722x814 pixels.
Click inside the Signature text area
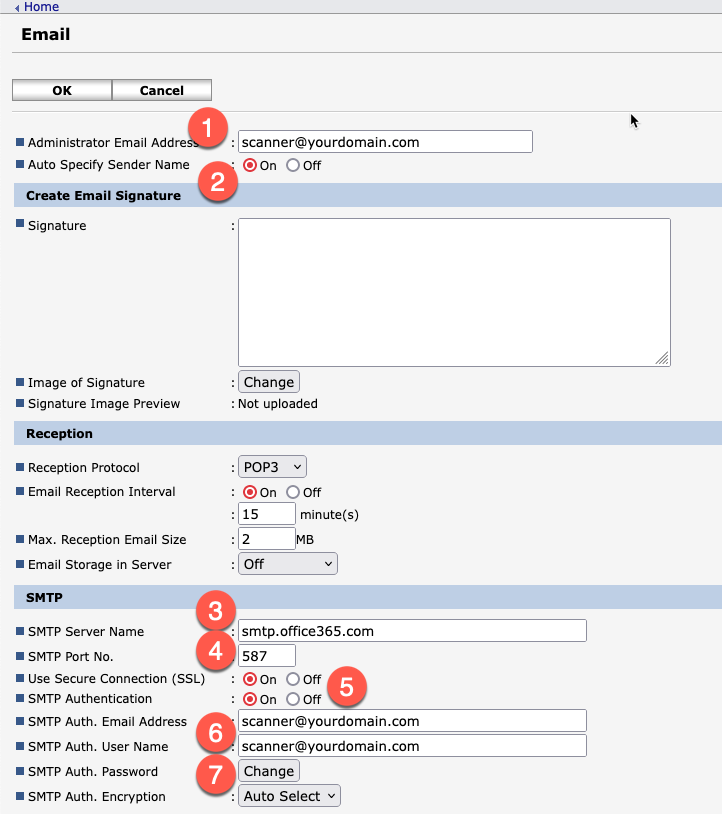pos(454,292)
